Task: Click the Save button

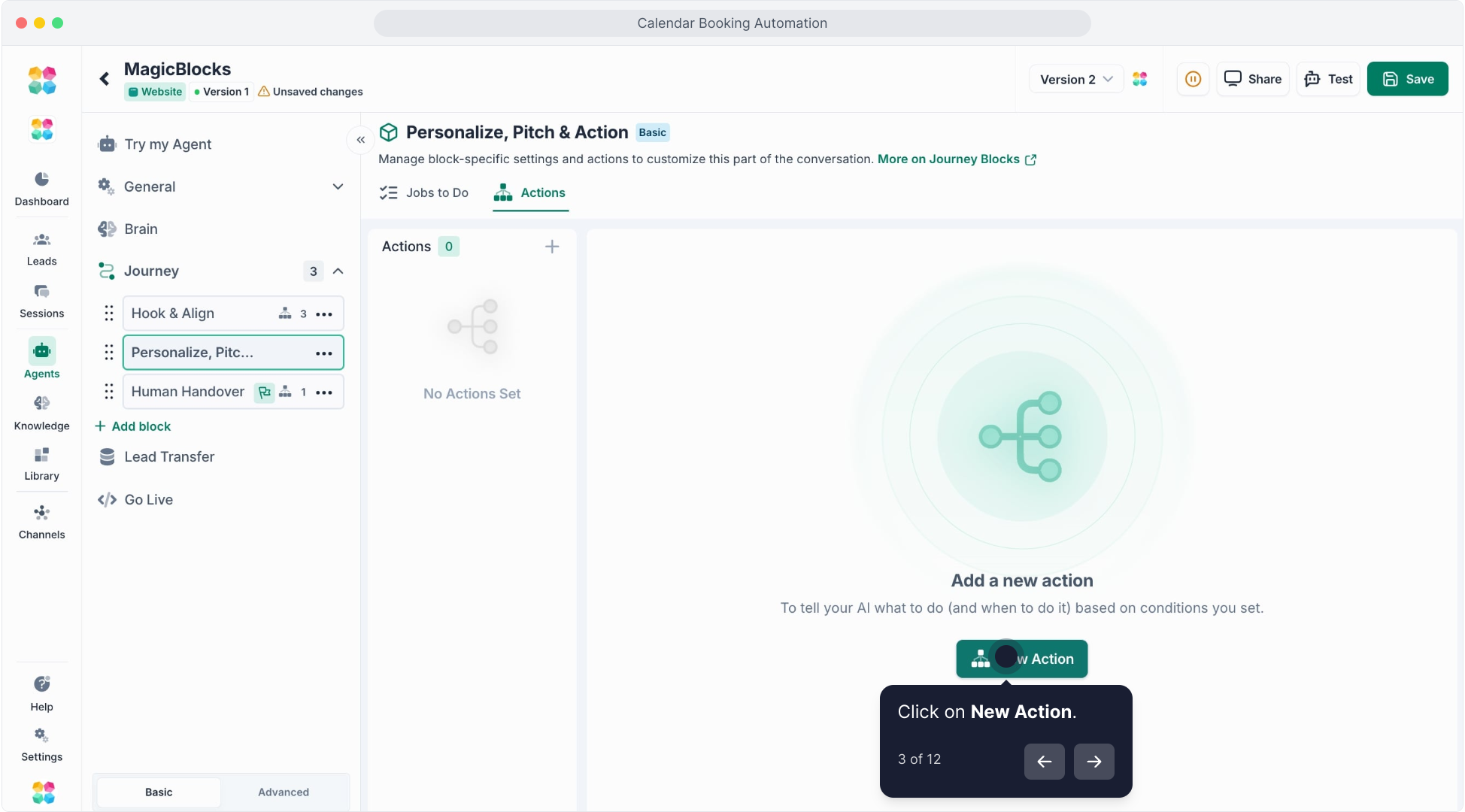Action: click(x=1407, y=79)
